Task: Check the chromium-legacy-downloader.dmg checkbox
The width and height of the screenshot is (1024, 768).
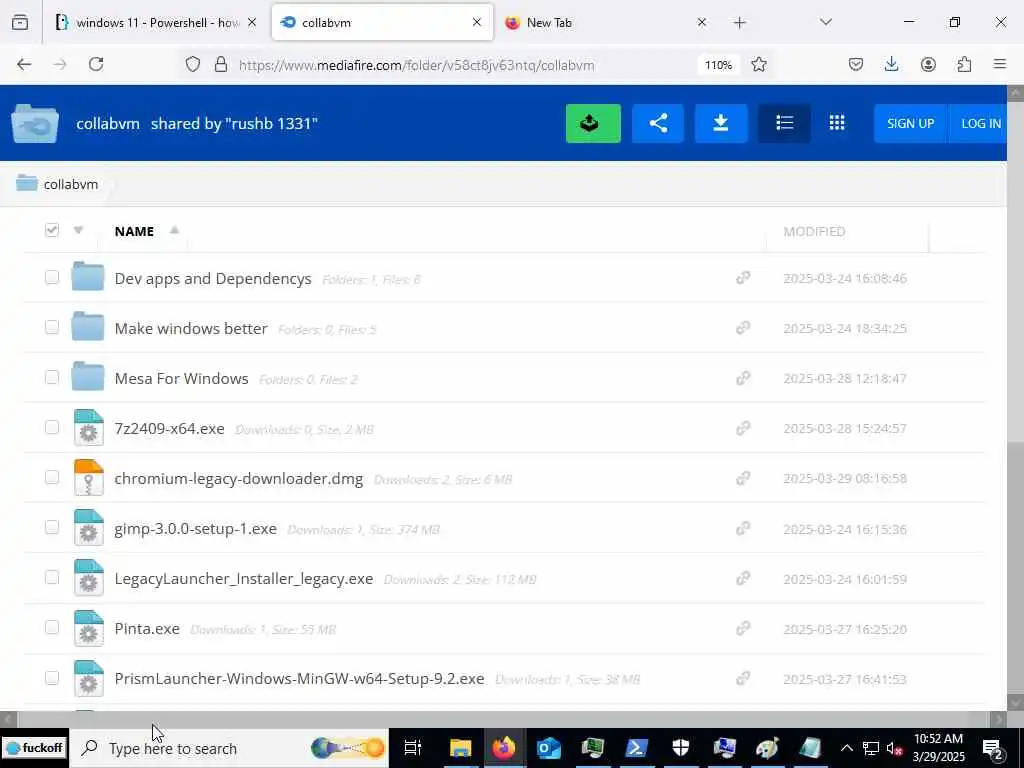Action: (x=52, y=477)
